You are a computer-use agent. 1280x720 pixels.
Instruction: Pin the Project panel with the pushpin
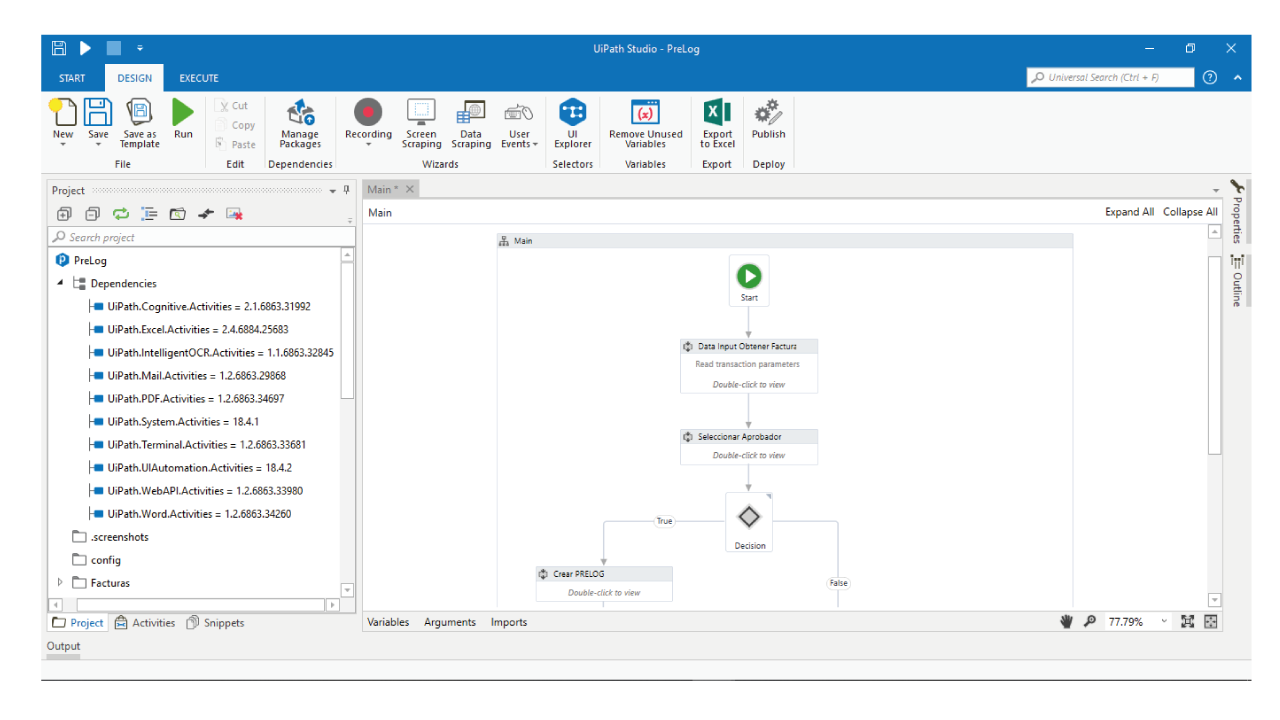[x=347, y=190]
